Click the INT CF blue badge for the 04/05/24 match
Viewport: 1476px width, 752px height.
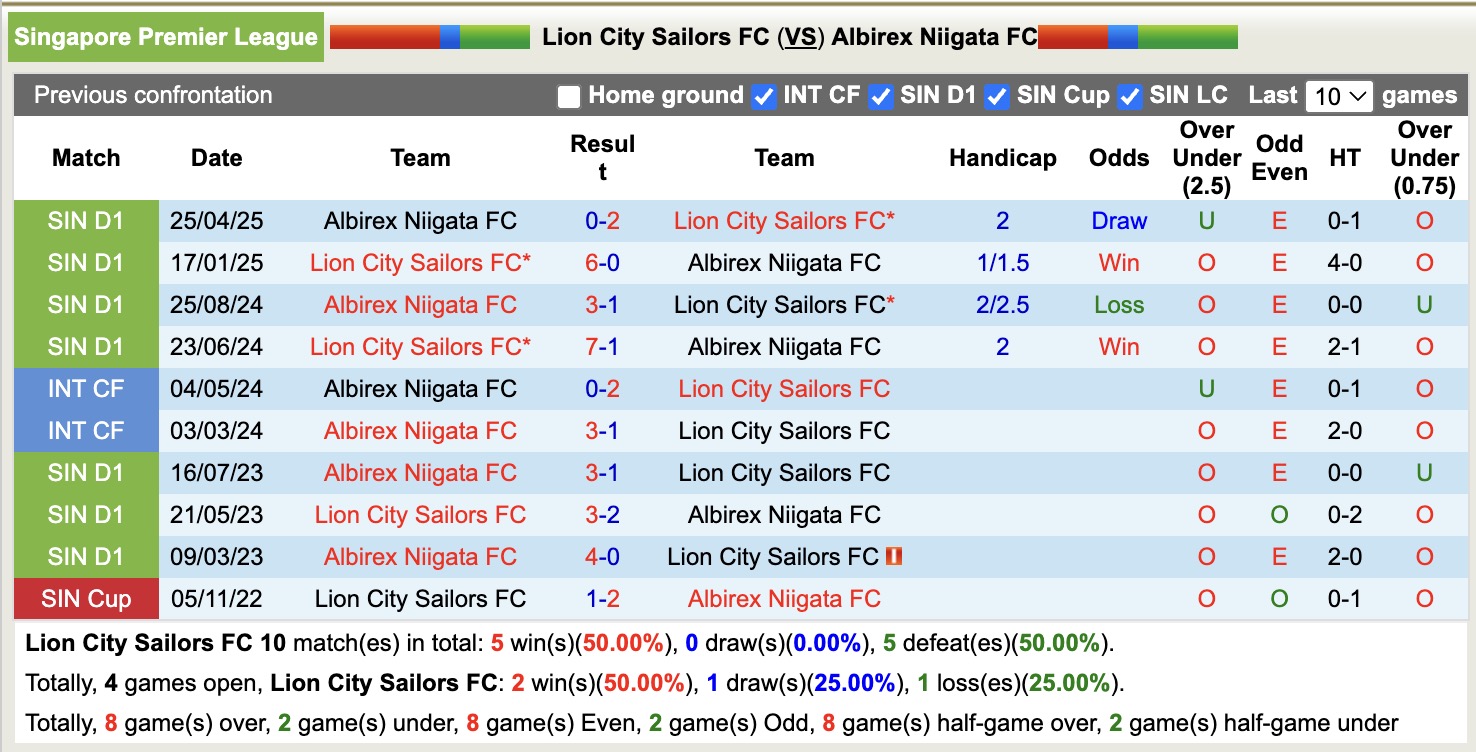86,389
